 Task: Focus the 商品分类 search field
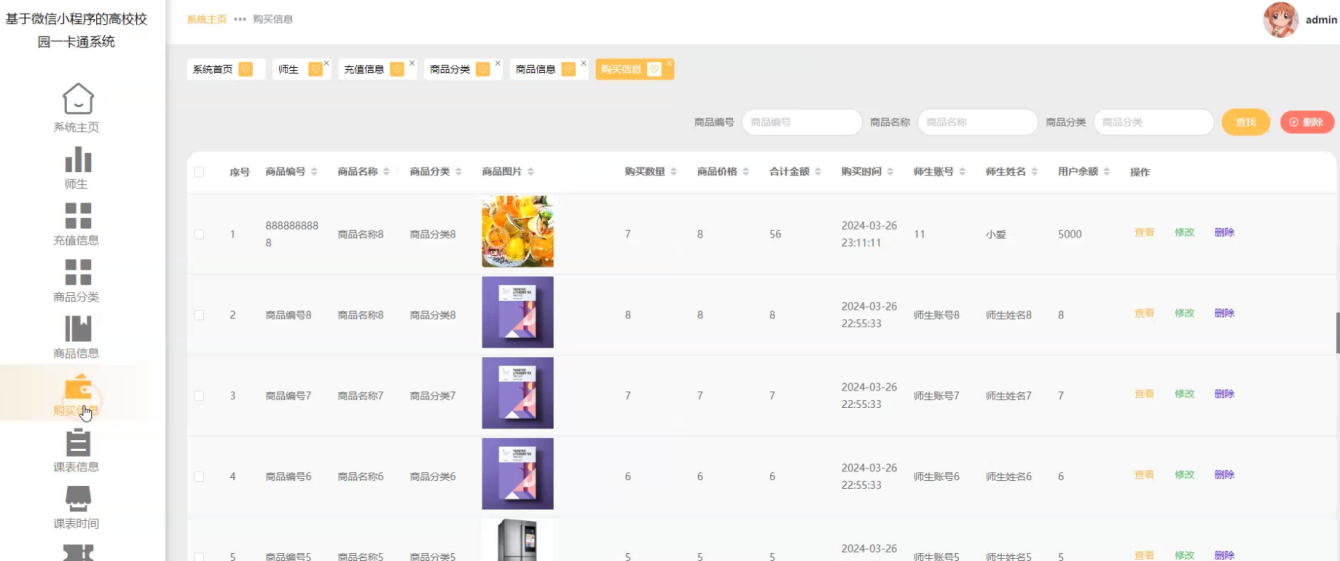[x=1154, y=122]
